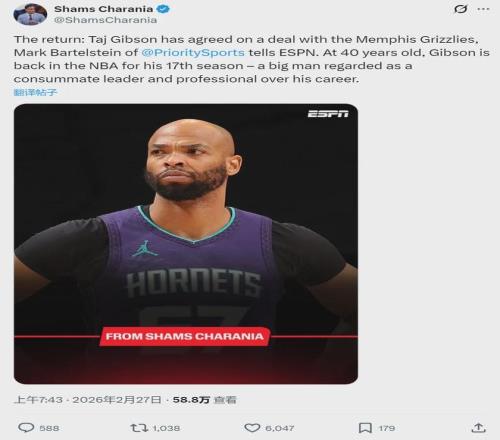
Task: Click the Shams Charania display name
Action: pos(103,9)
